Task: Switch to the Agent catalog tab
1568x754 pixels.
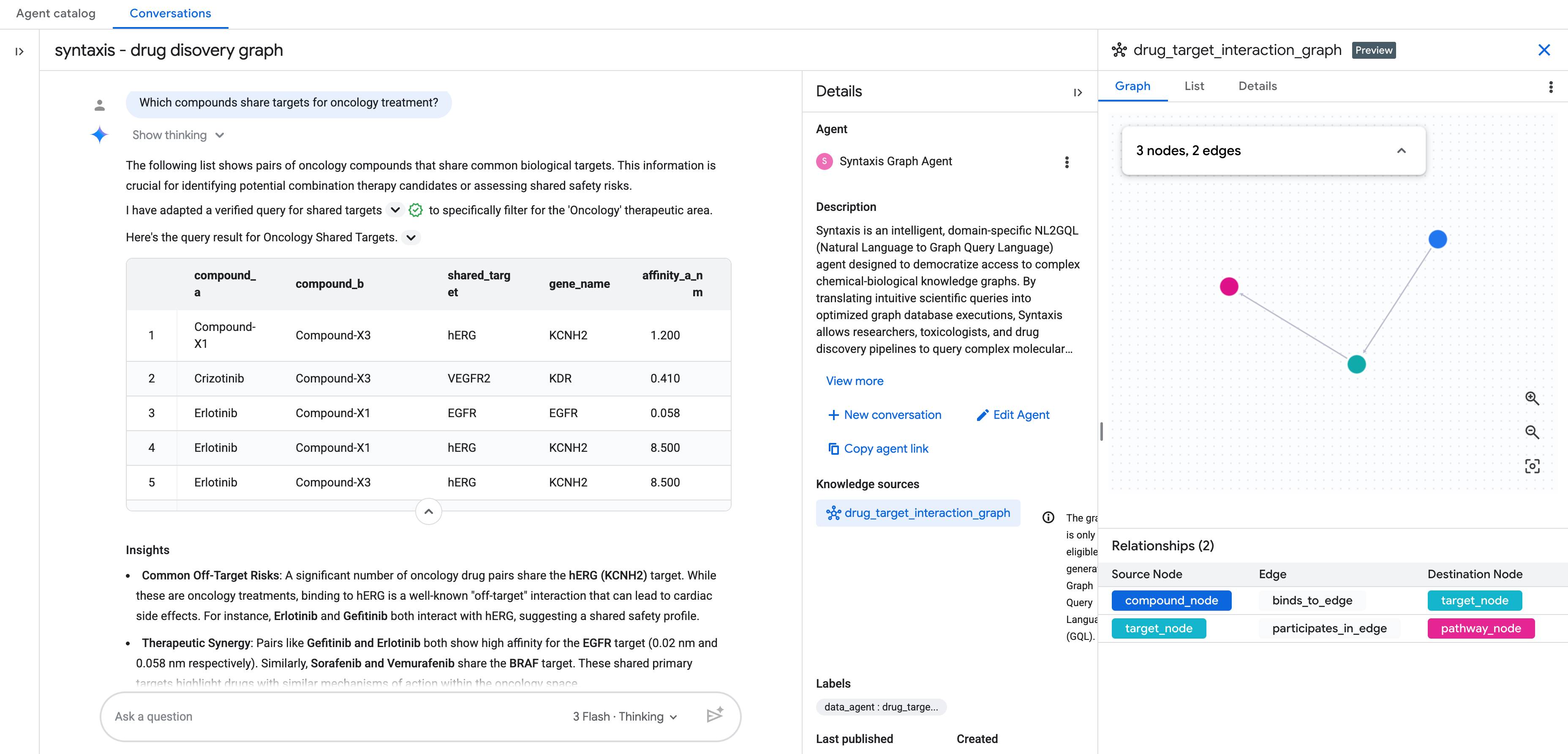Action: 56,14
